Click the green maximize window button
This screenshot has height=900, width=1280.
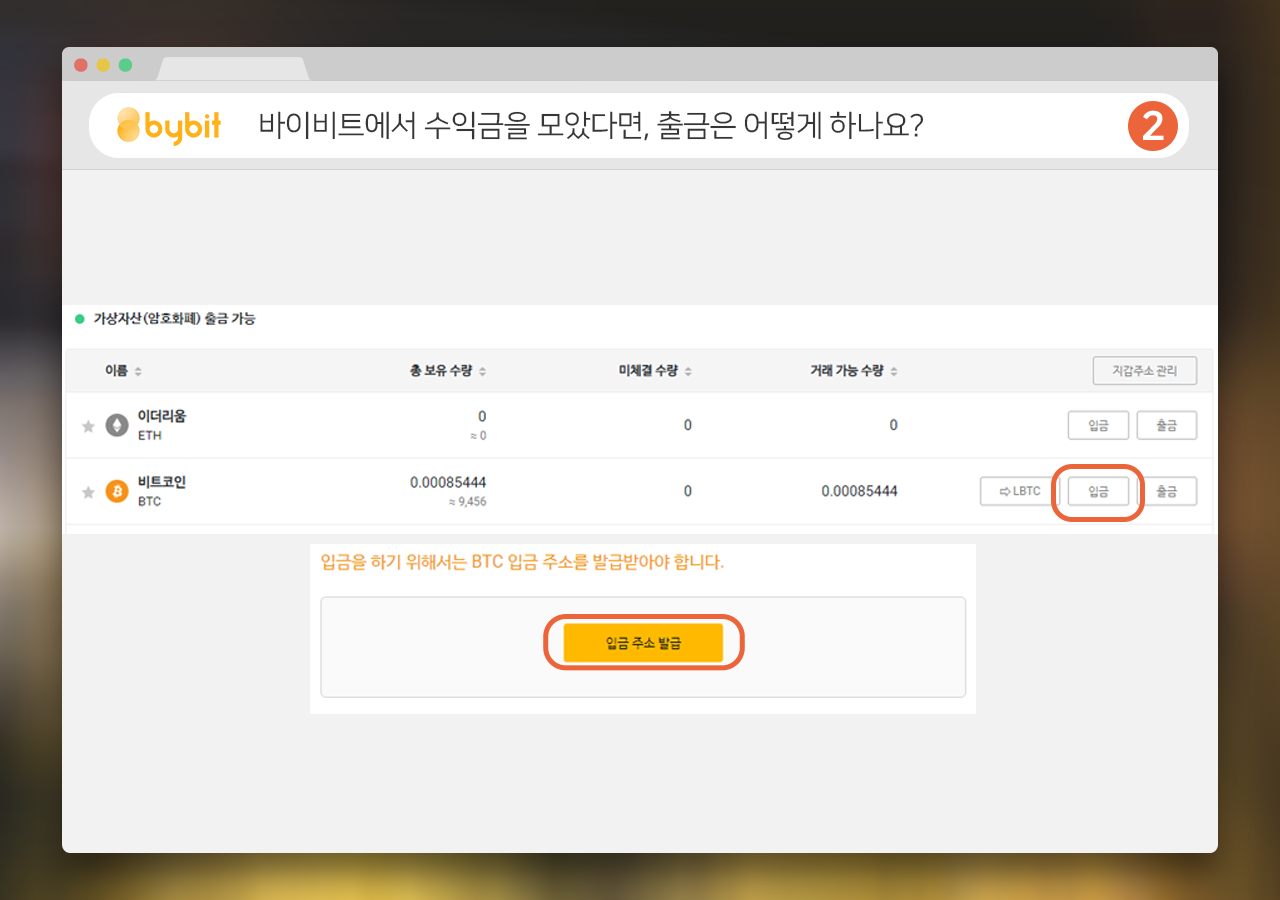tap(125, 65)
